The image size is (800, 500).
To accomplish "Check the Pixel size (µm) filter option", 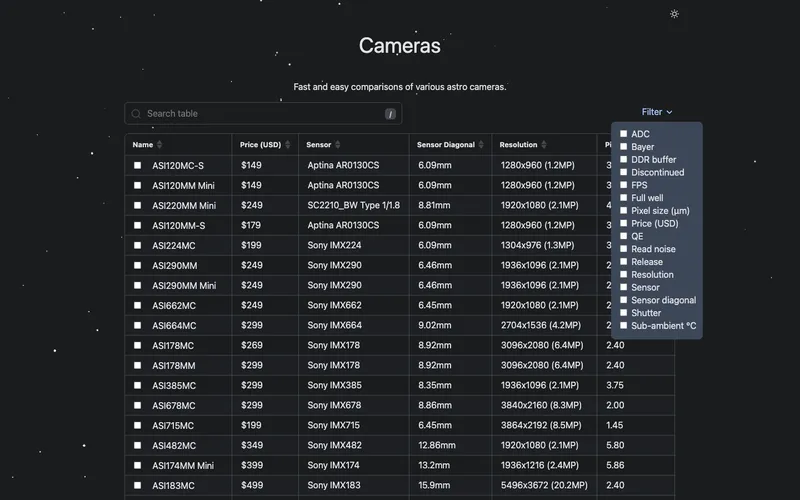I will click(x=623, y=210).
